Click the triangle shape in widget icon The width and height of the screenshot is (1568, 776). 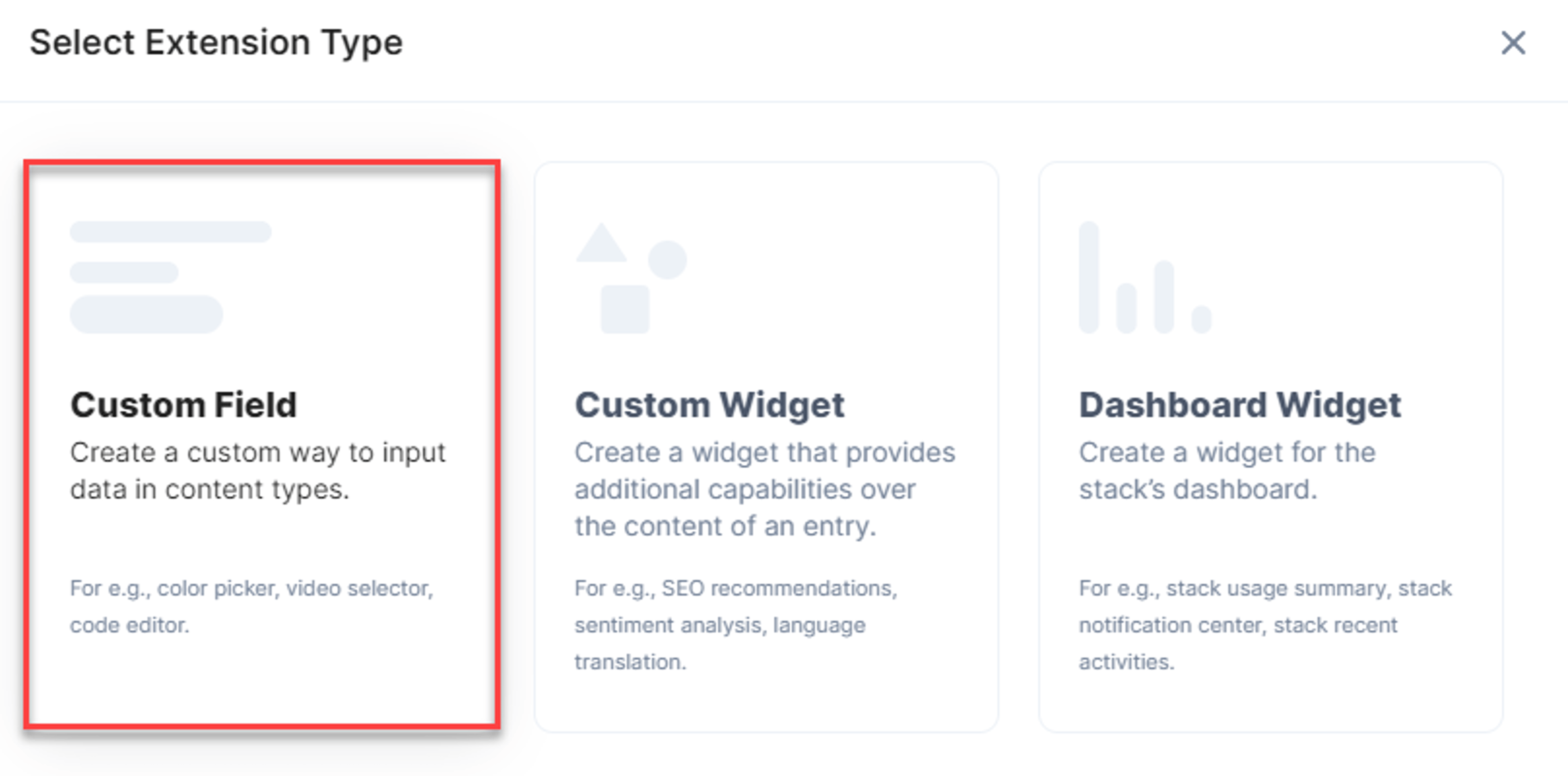point(601,243)
